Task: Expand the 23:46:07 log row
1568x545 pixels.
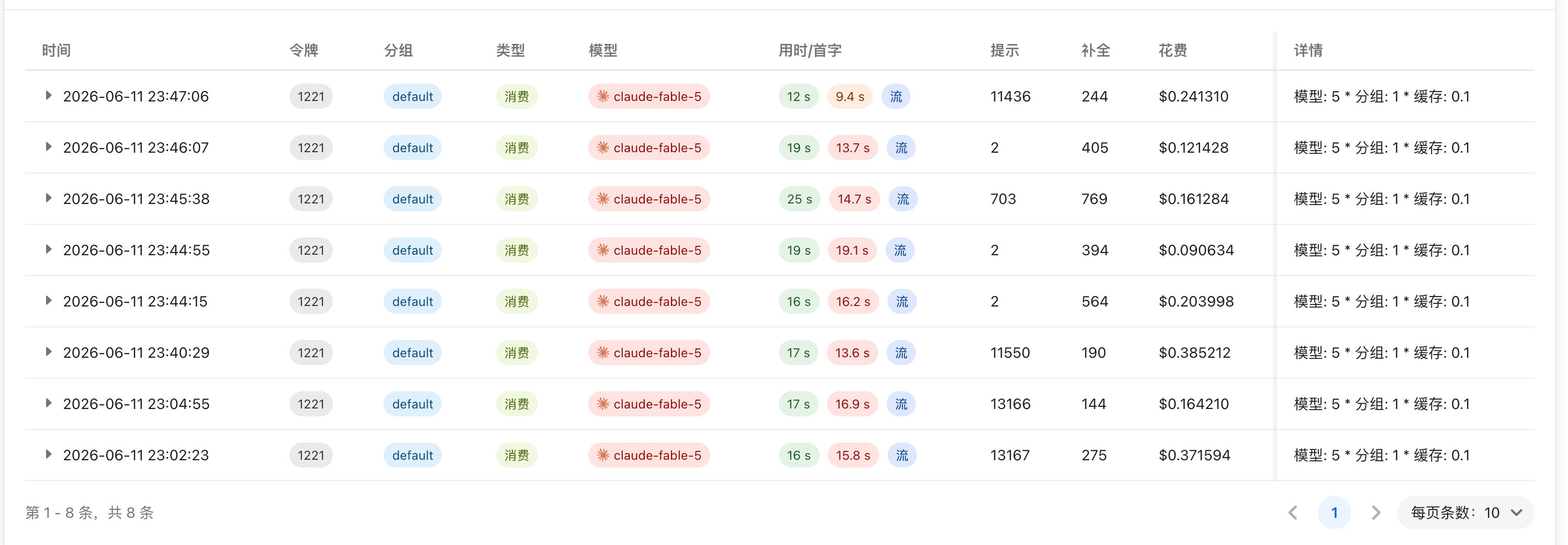Action: 48,147
